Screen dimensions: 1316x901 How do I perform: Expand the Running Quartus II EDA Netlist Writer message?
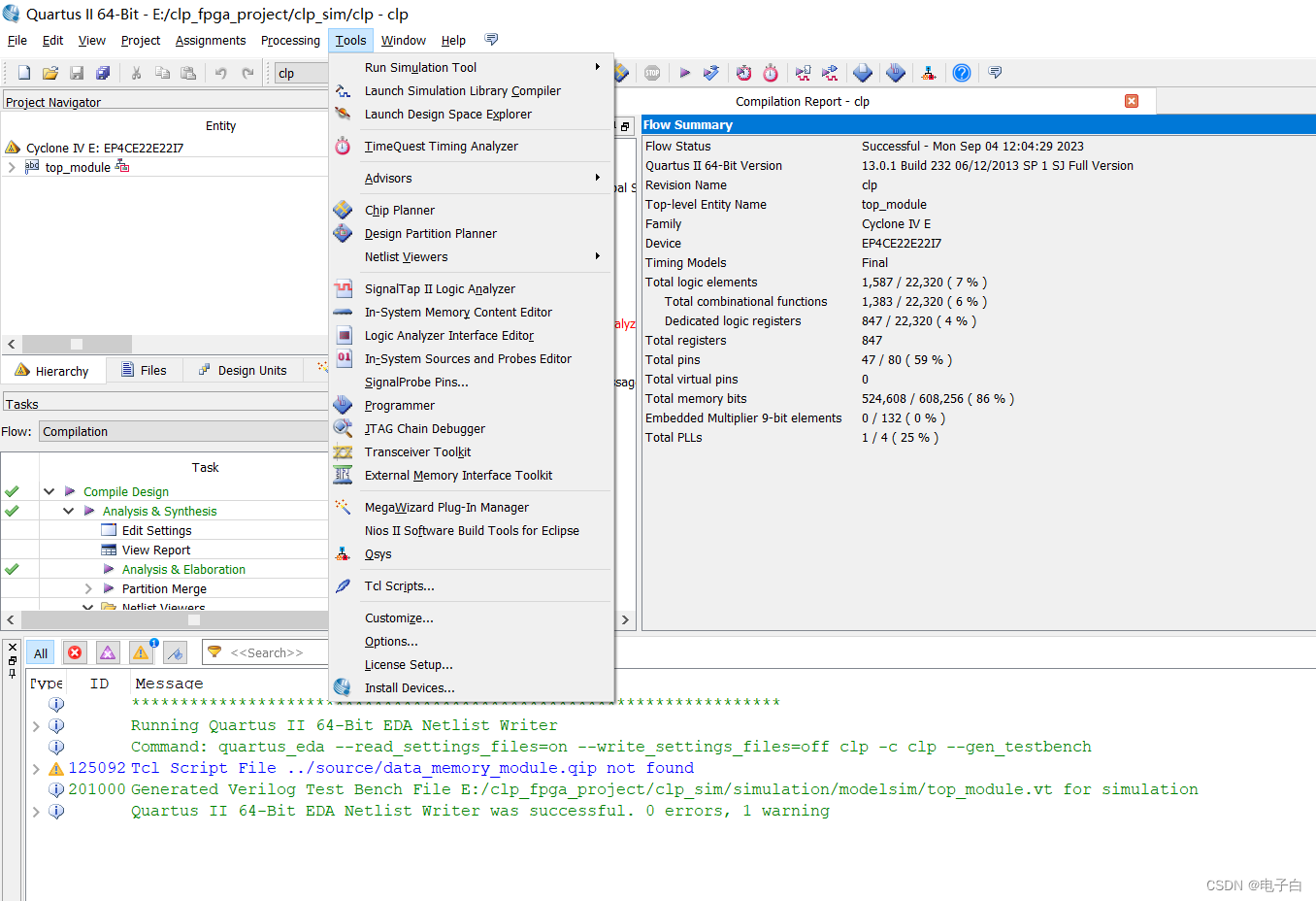point(37,725)
